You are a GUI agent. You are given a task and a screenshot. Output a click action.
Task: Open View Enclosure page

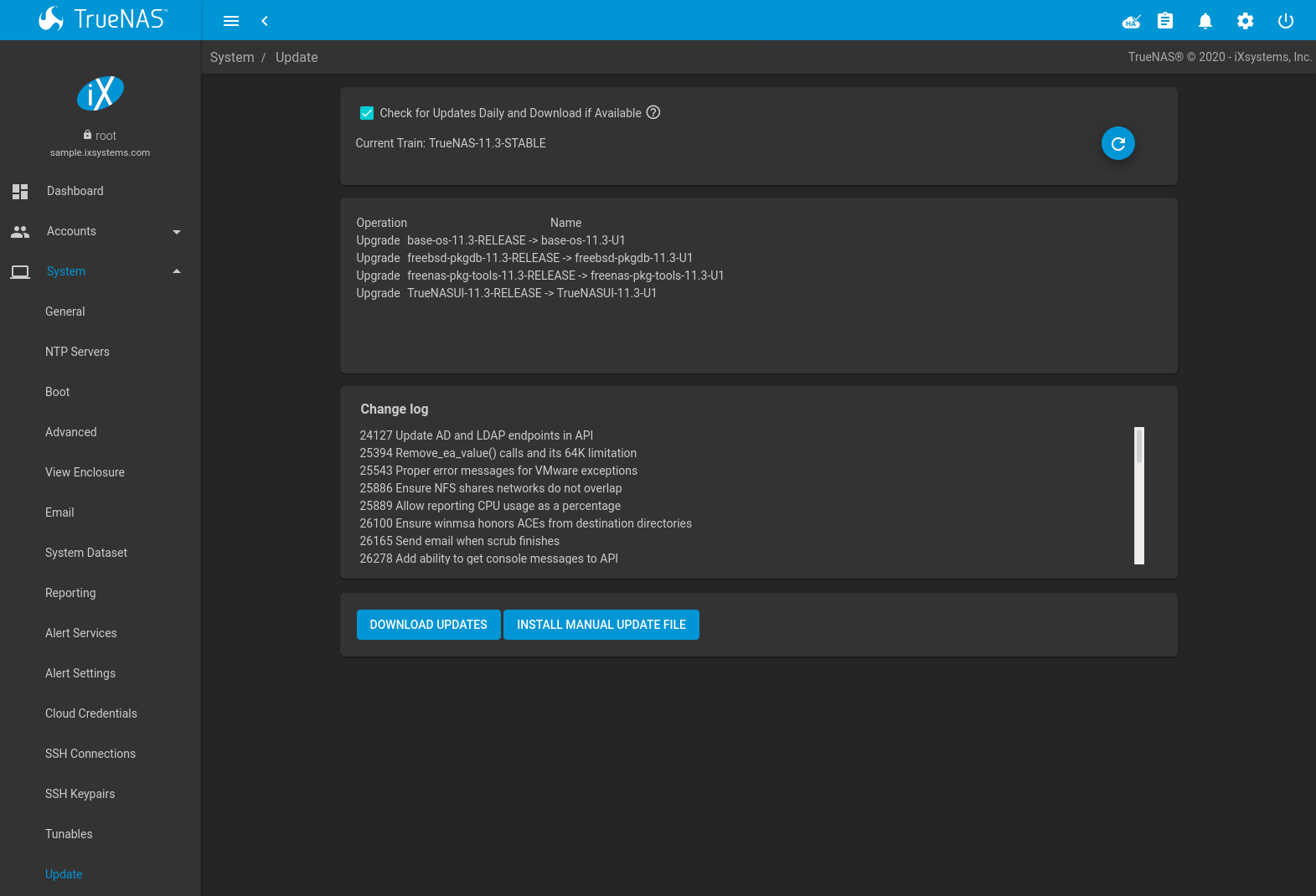[85, 472]
